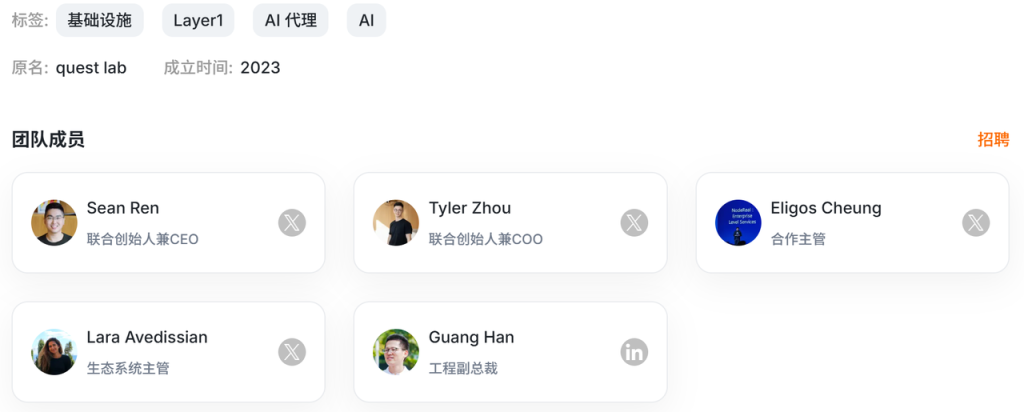Click the name Eligos Cheung

pos(826,208)
